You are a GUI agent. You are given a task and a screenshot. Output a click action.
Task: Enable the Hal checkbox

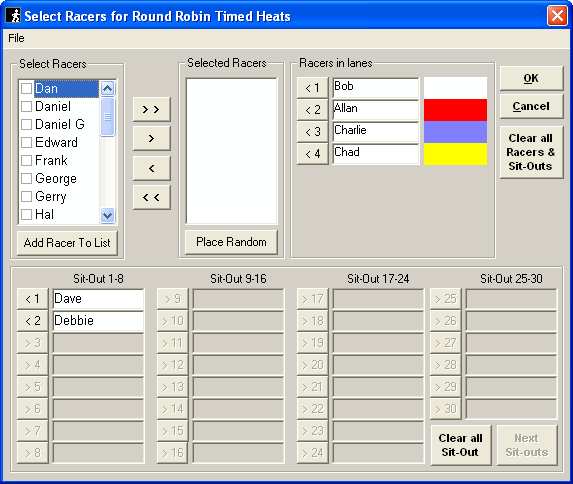click(26, 214)
